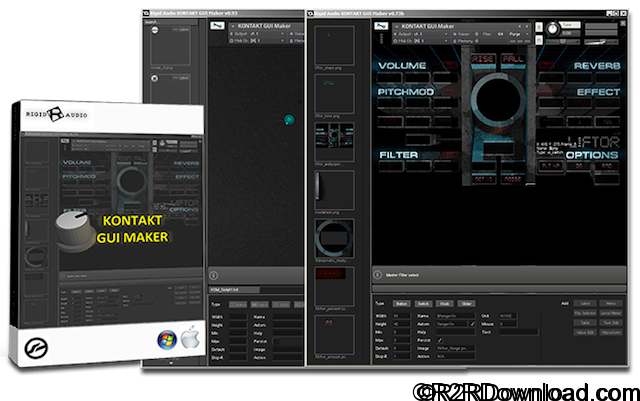Click the Kontakt logo icon in front window
The height and width of the screenshot is (401, 640).
381,26
